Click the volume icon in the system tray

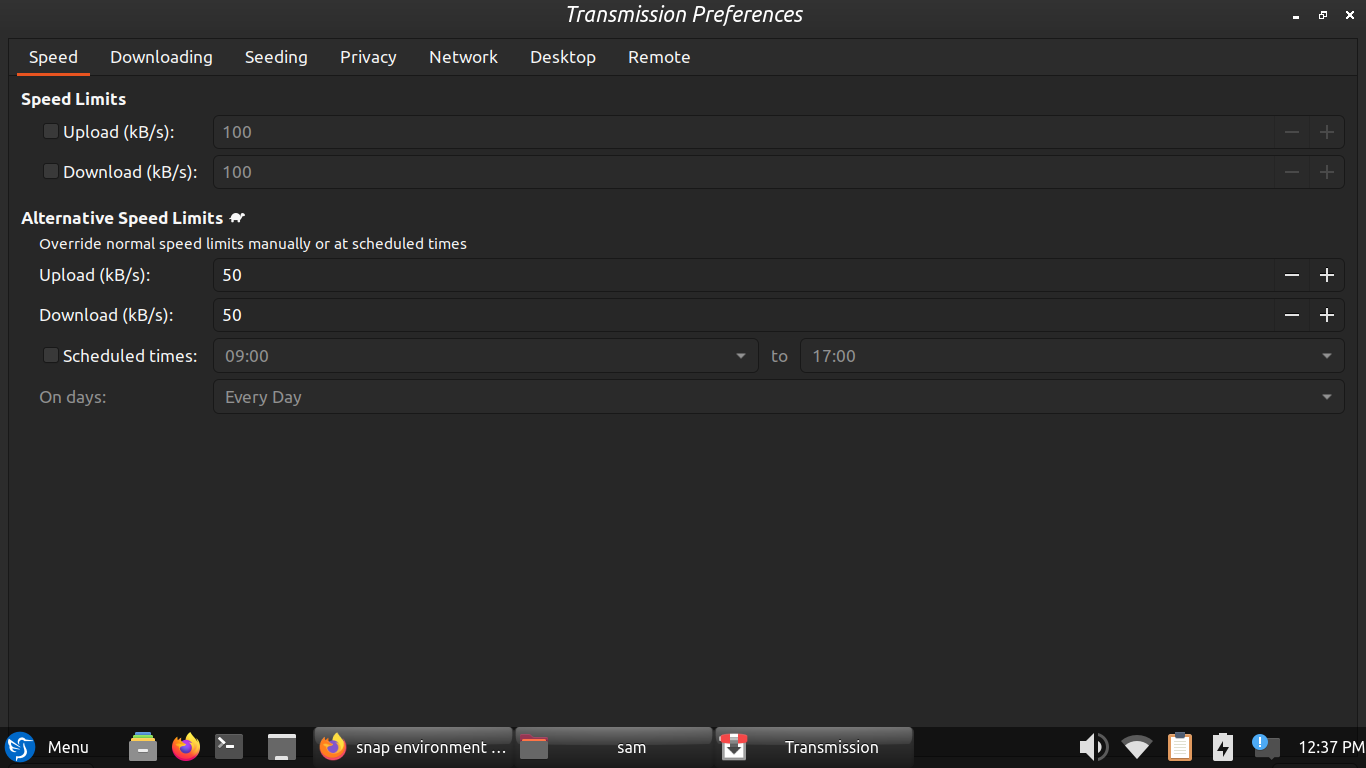(x=1093, y=747)
